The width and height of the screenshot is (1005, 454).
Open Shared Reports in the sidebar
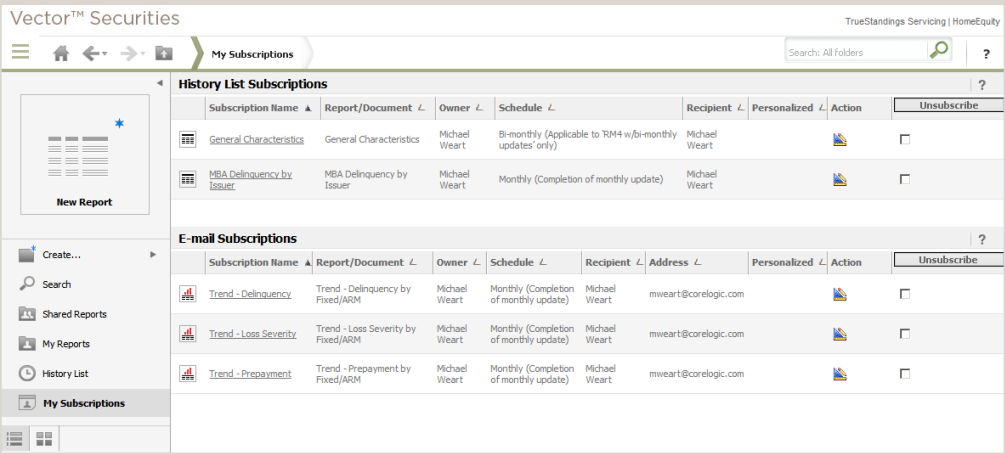(x=74, y=314)
